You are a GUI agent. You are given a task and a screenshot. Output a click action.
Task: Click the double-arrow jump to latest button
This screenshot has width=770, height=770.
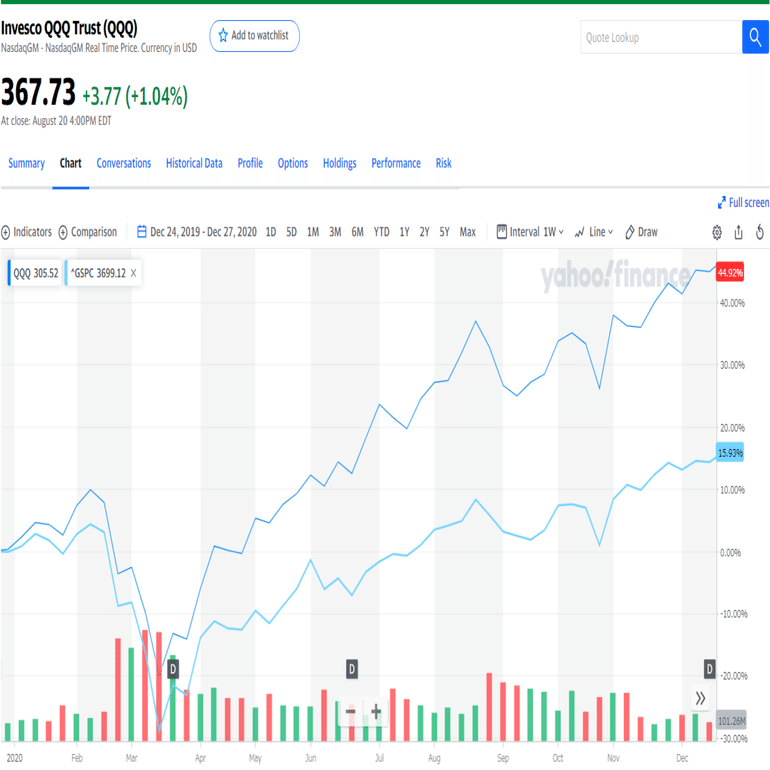pyautogui.click(x=700, y=698)
